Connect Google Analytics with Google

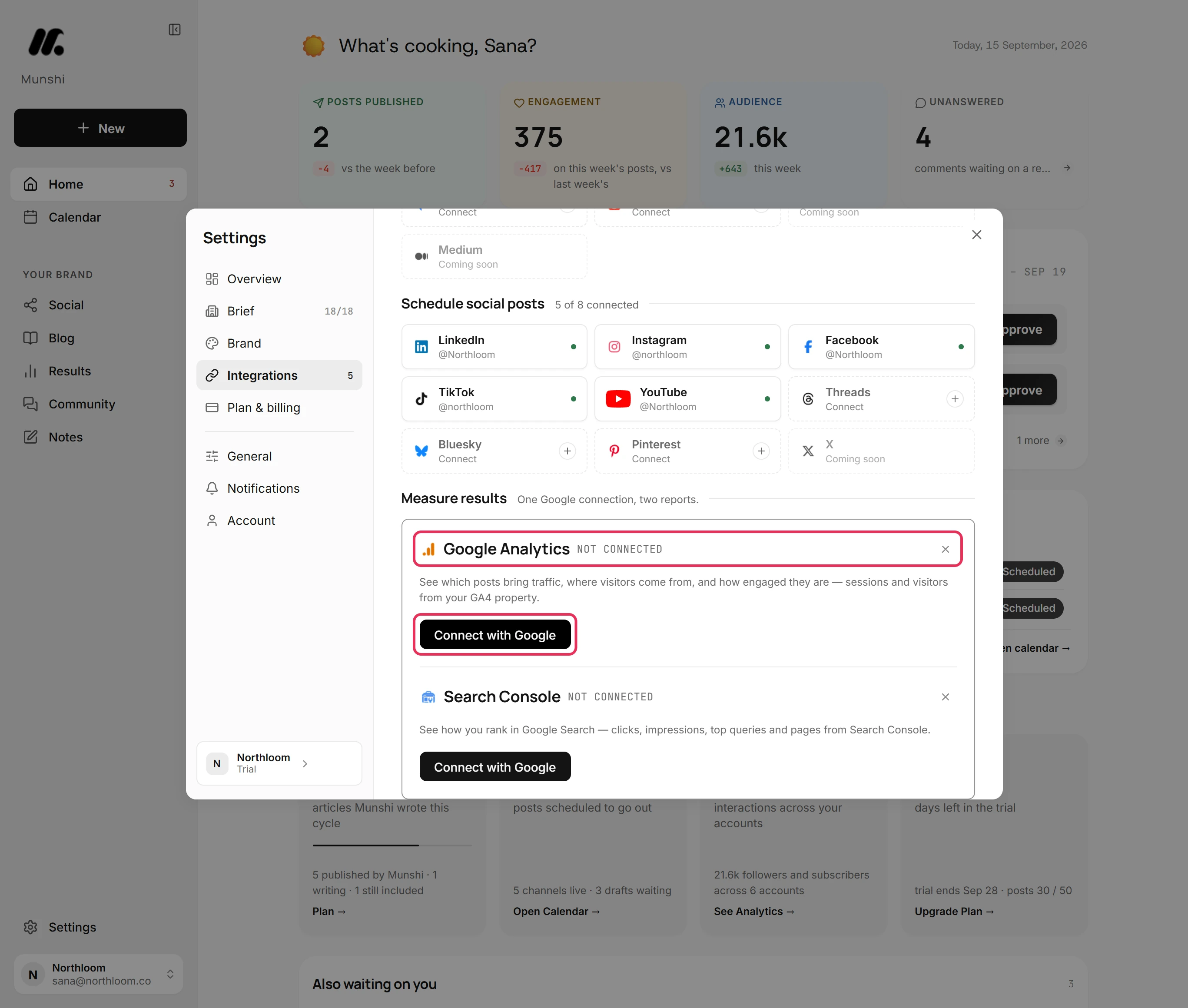pos(495,635)
